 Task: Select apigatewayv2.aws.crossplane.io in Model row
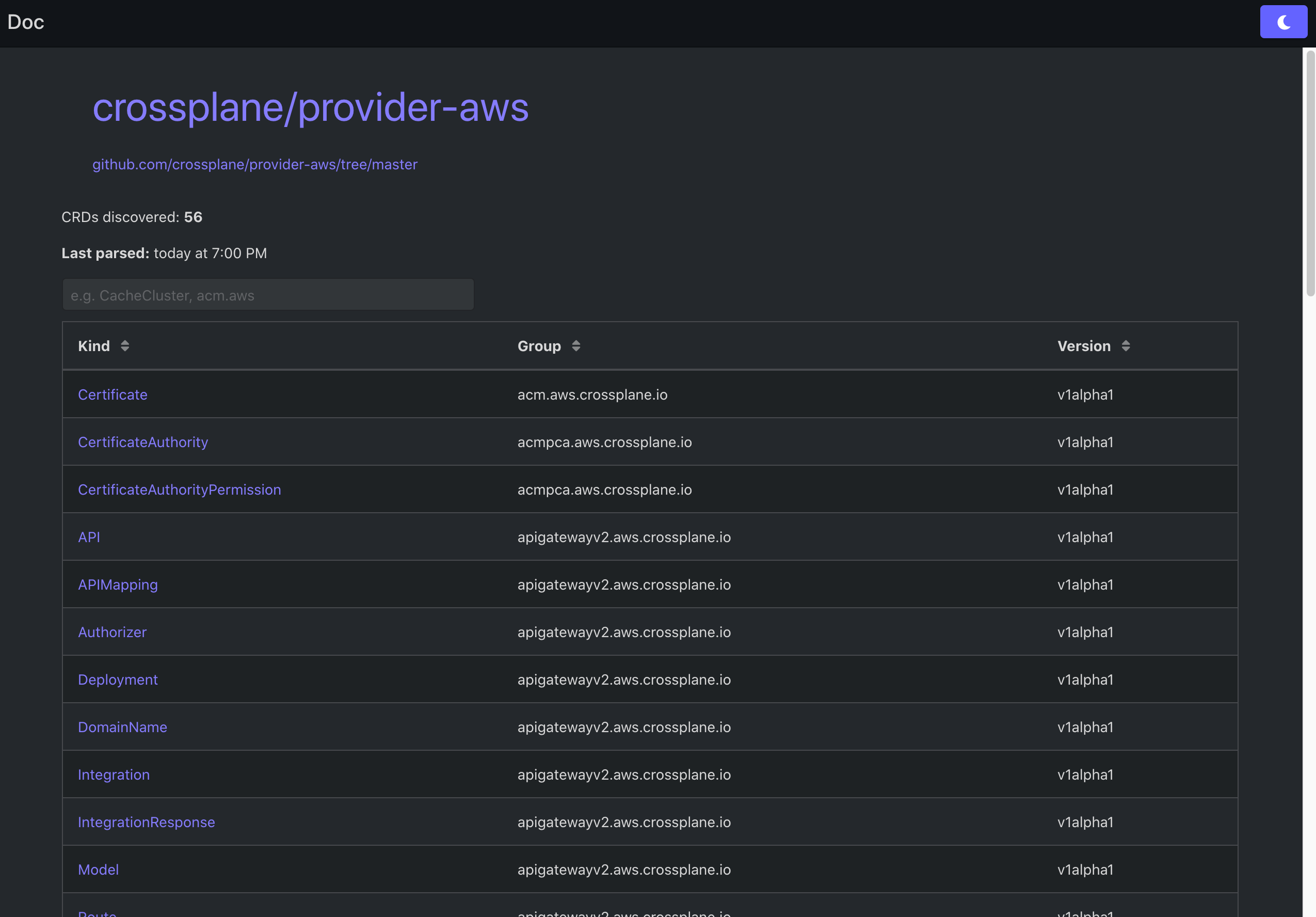[624, 869]
